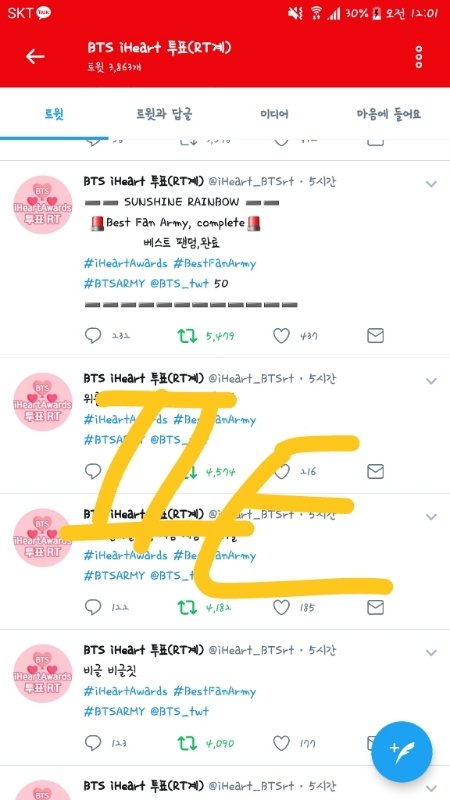Retweet the tweet with 4,090 retweets

coord(187,743)
